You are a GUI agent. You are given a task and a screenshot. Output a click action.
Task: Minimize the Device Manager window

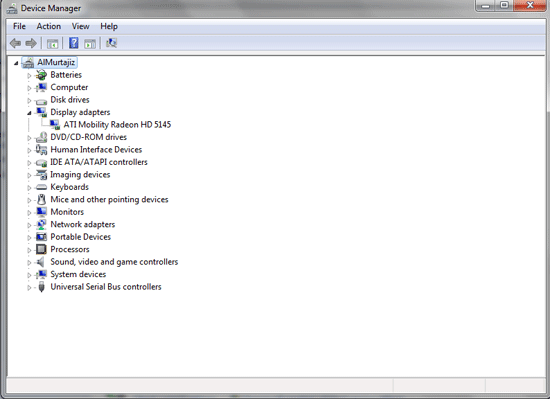tap(485, 5)
